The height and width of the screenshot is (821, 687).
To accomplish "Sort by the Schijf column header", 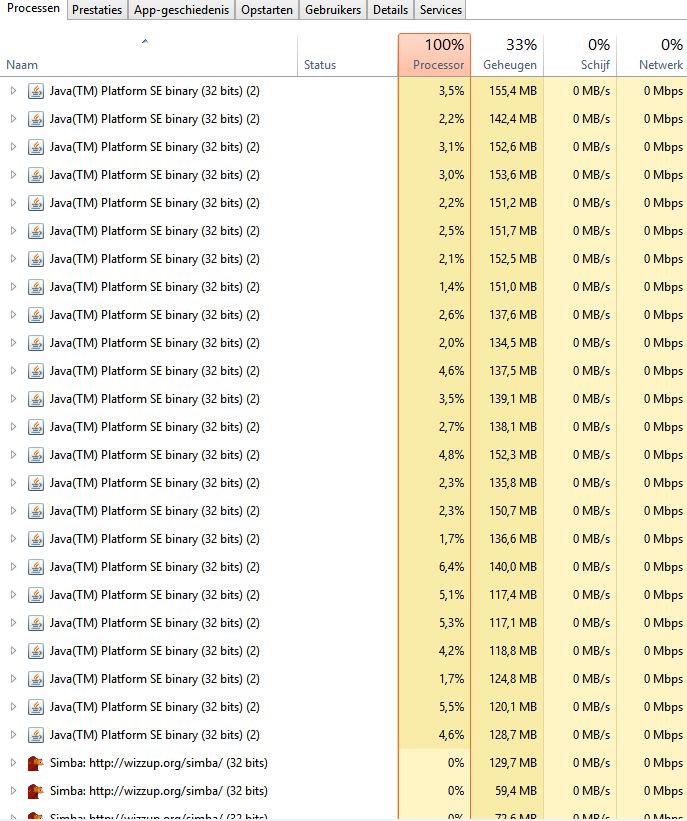I will point(580,56).
